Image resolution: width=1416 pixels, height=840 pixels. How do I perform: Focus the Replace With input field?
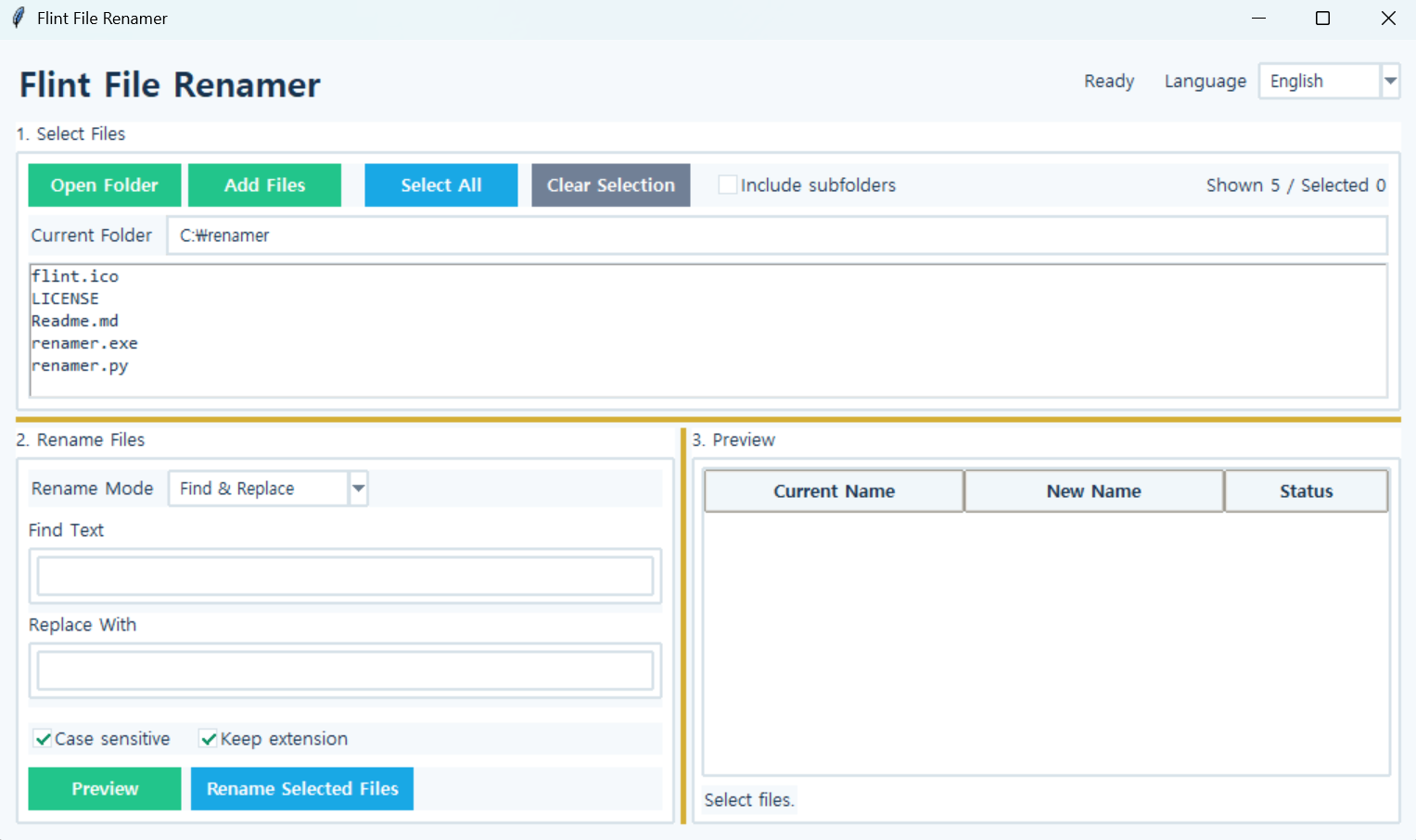pos(345,670)
